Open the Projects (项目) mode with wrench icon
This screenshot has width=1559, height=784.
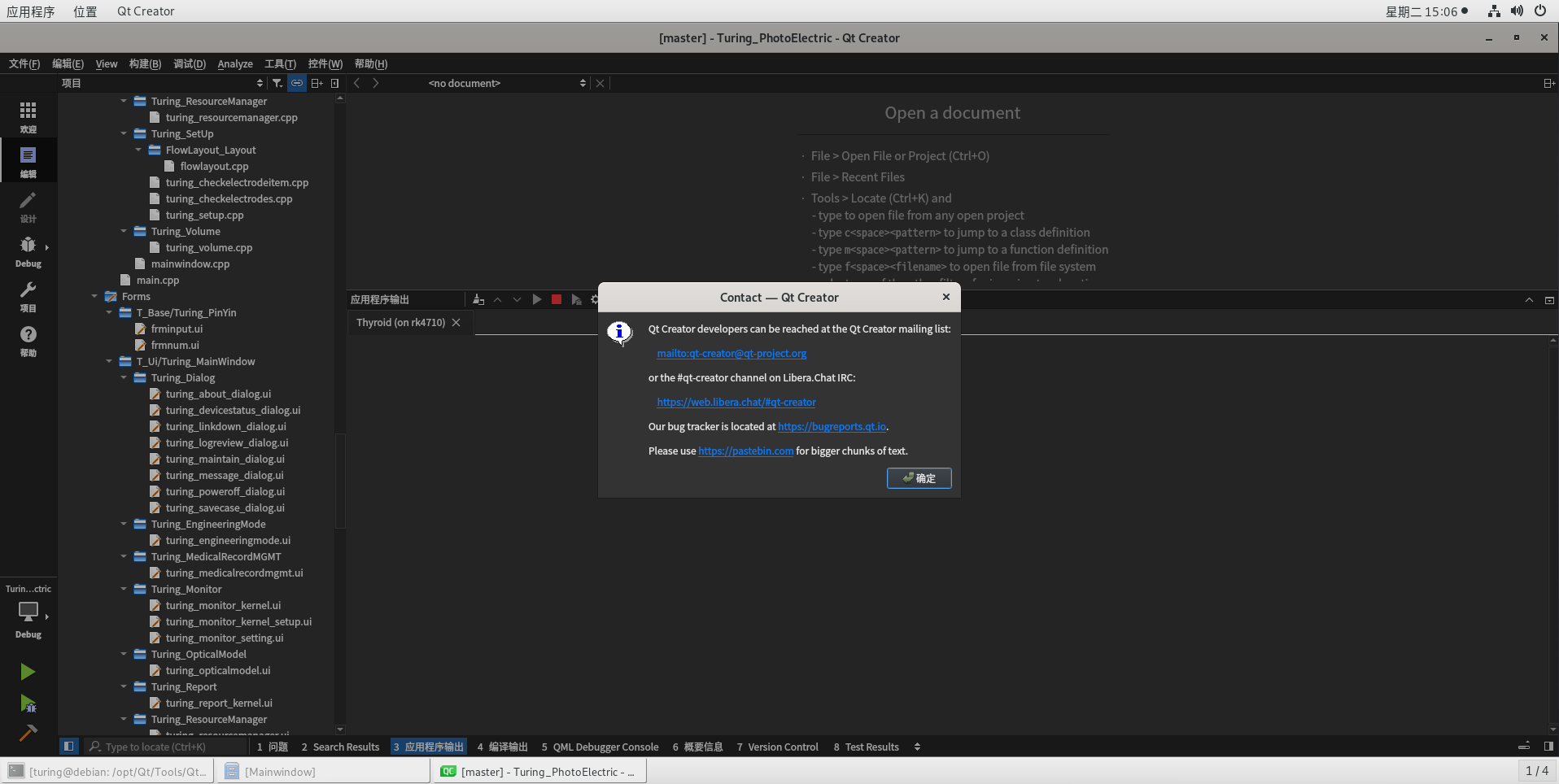pos(28,296)
